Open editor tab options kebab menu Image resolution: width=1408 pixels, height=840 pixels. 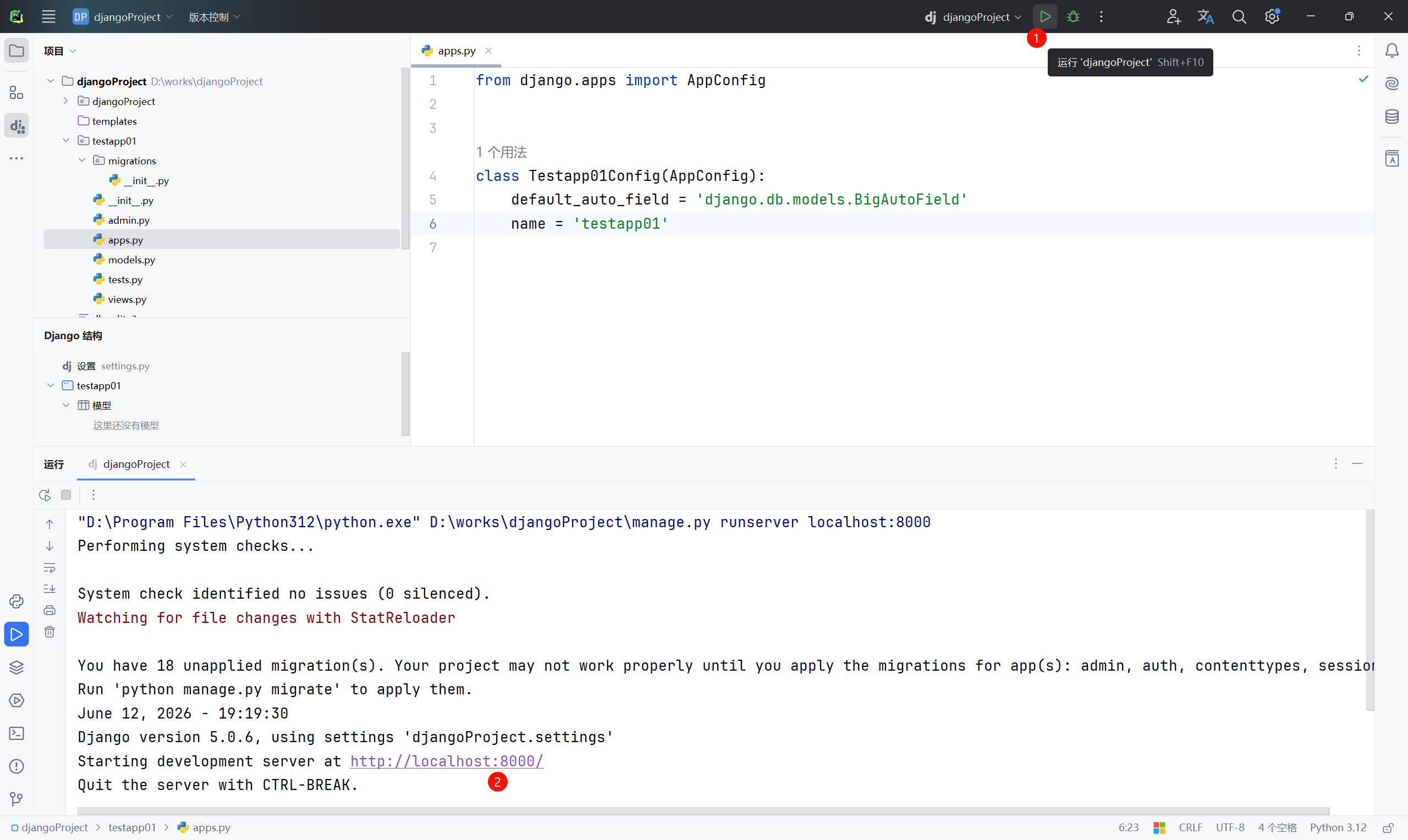[1358, 51]
